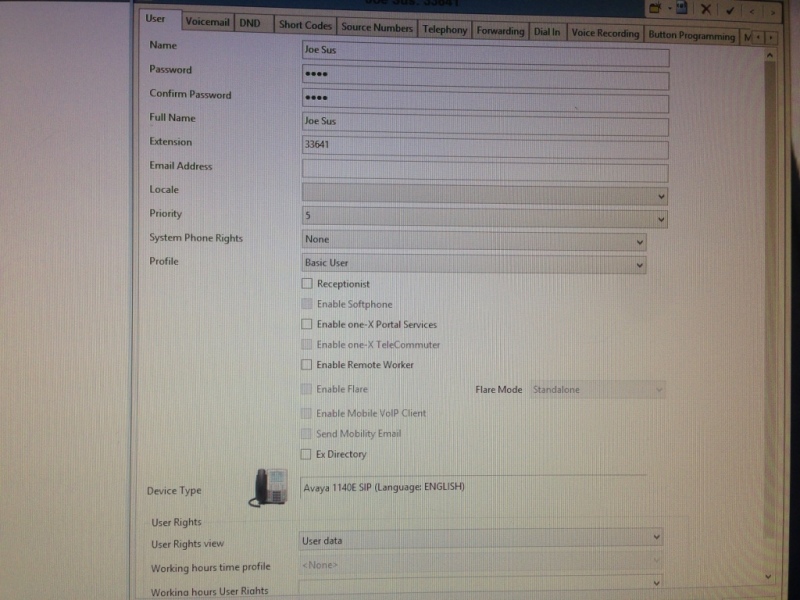
Task: Open the Profile dropdown showing Basic User
Action: pos(474,264)
